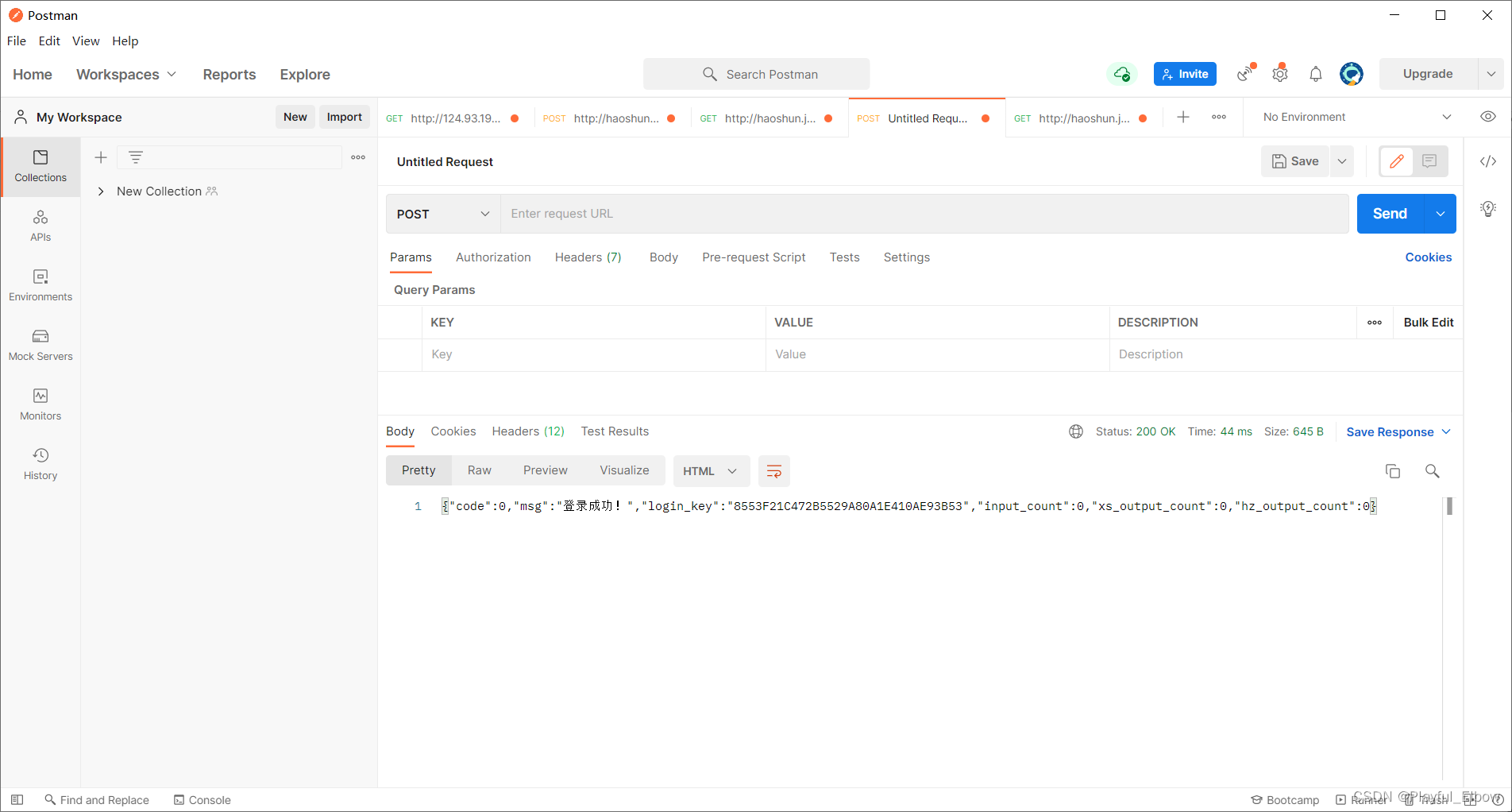Copy the response body
The image size is (1512, 812).
[1393, 471]
